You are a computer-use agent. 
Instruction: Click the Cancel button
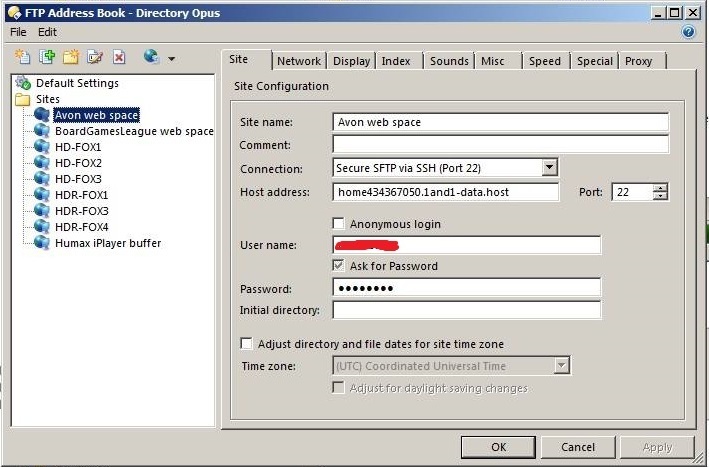point(578,447)
